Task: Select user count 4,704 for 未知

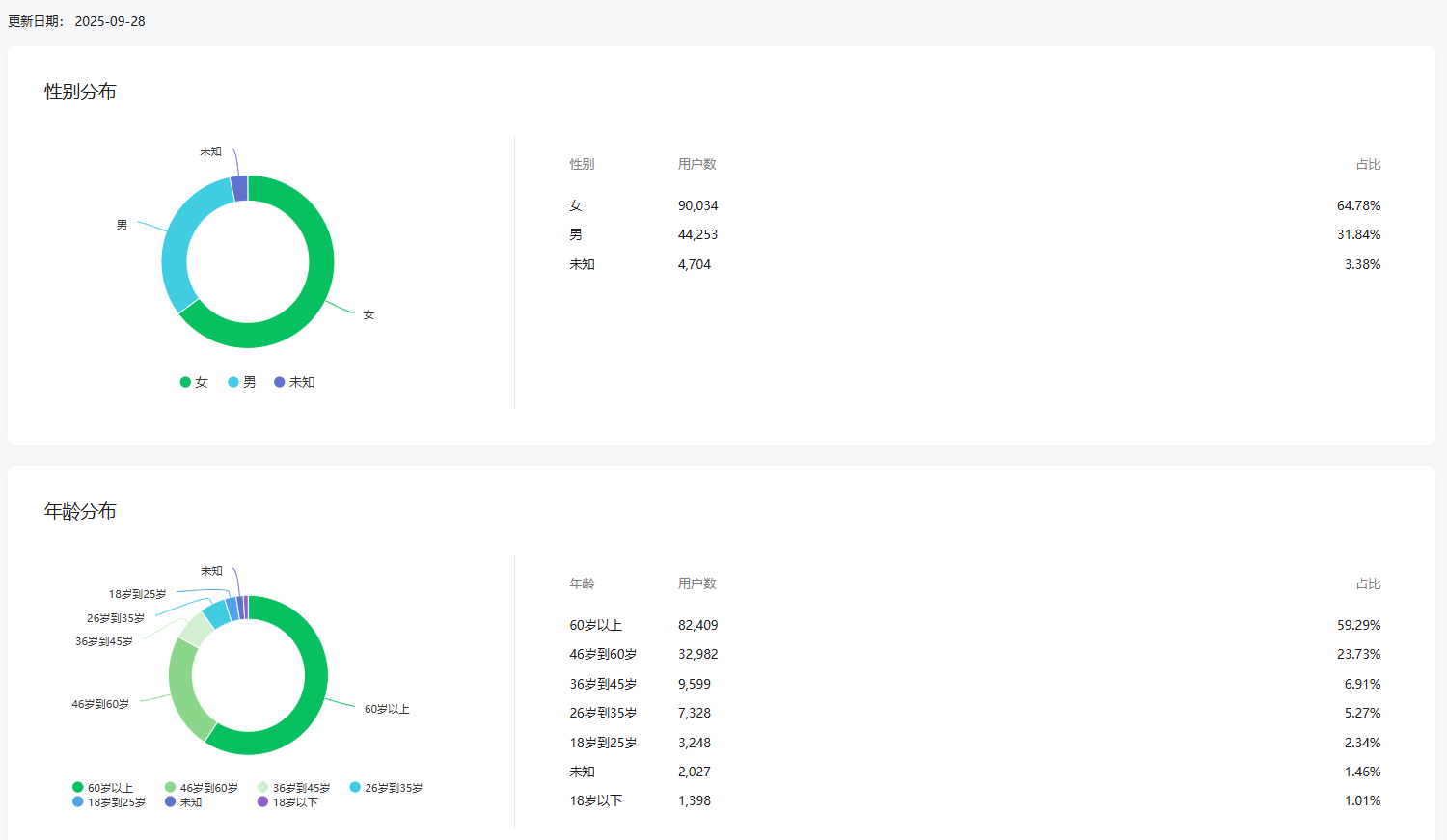Action: click(694, 264)
